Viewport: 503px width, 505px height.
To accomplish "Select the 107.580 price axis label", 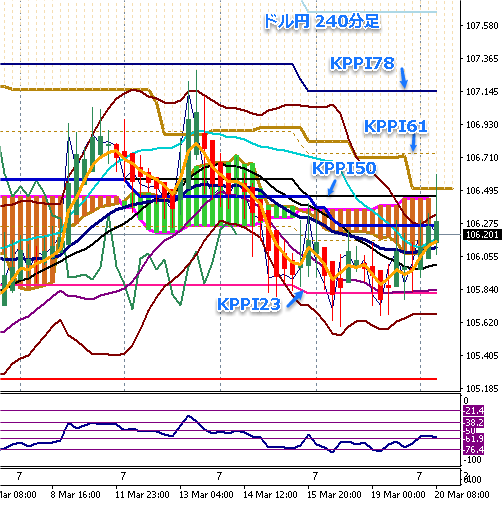I will [482, 26].
